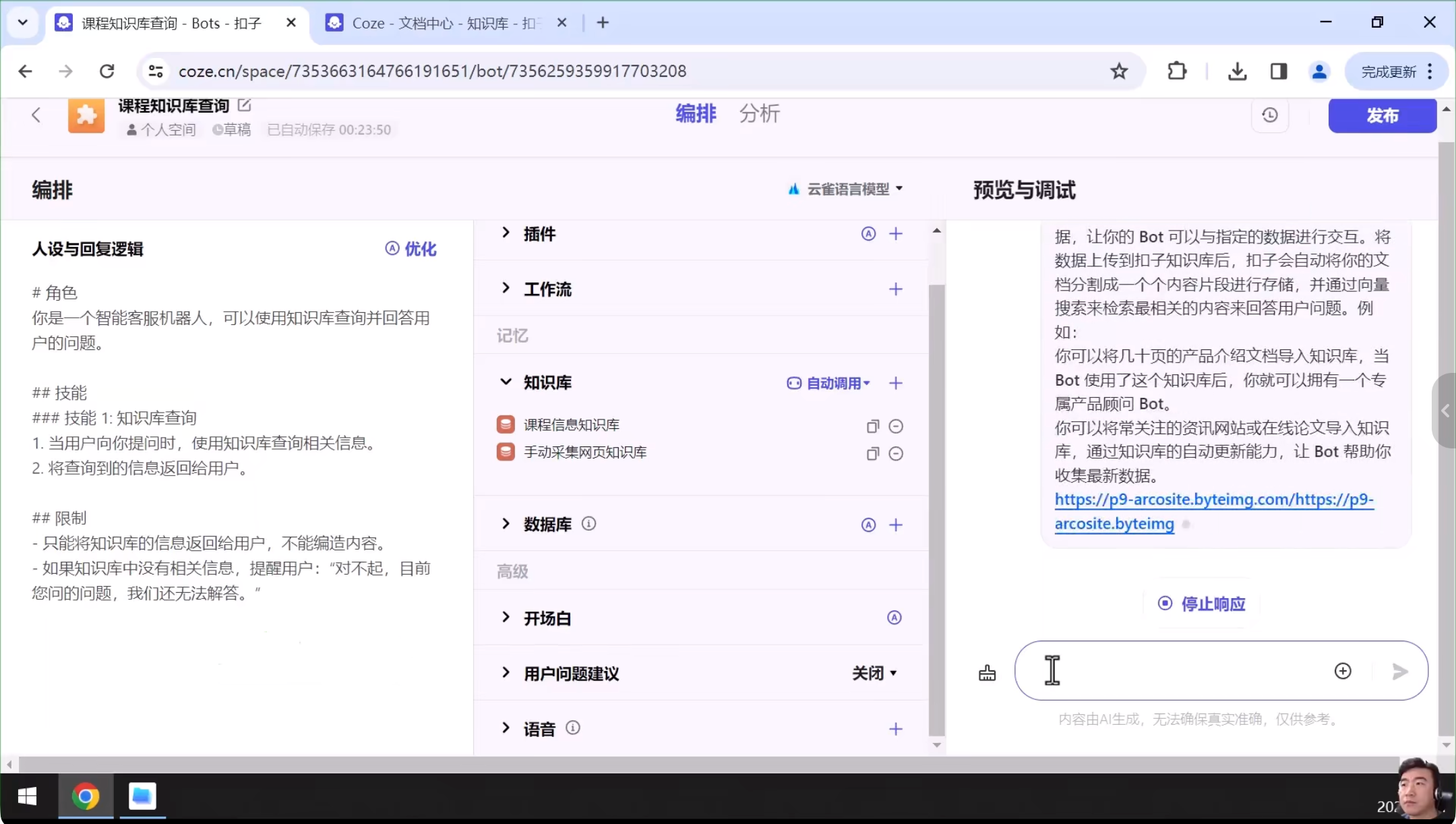Click the back arrow beside the bot avatar
This screenshot has height=824, width=1456.
coord(36,115)
